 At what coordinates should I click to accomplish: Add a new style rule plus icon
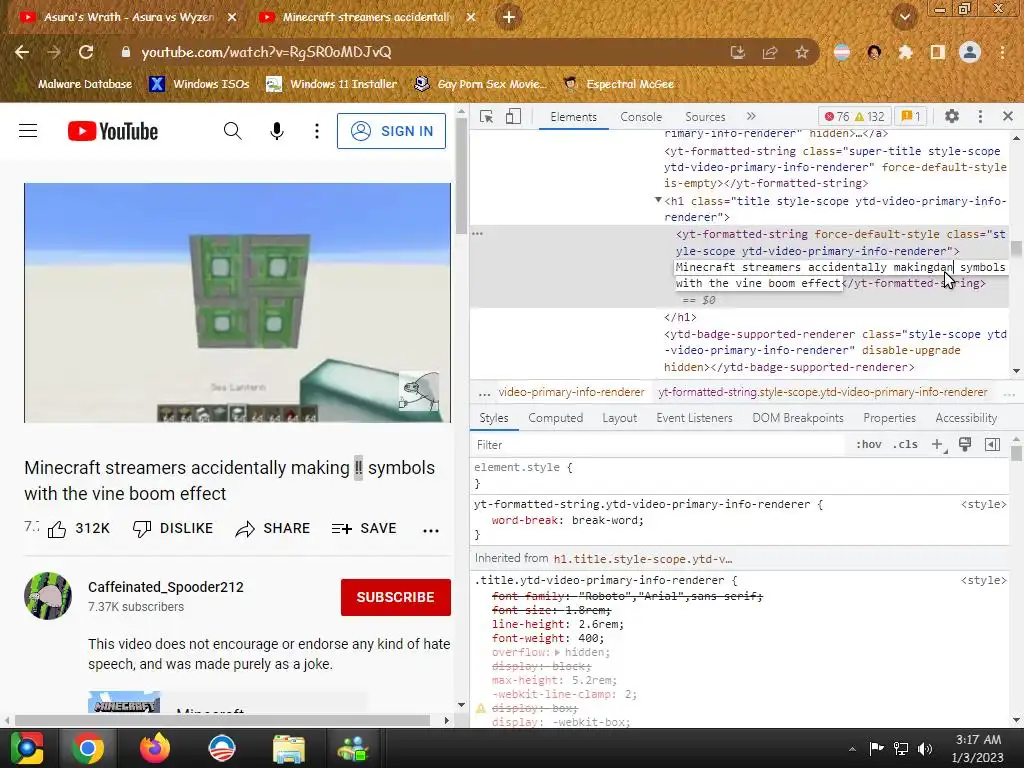[x=937, y=445]
